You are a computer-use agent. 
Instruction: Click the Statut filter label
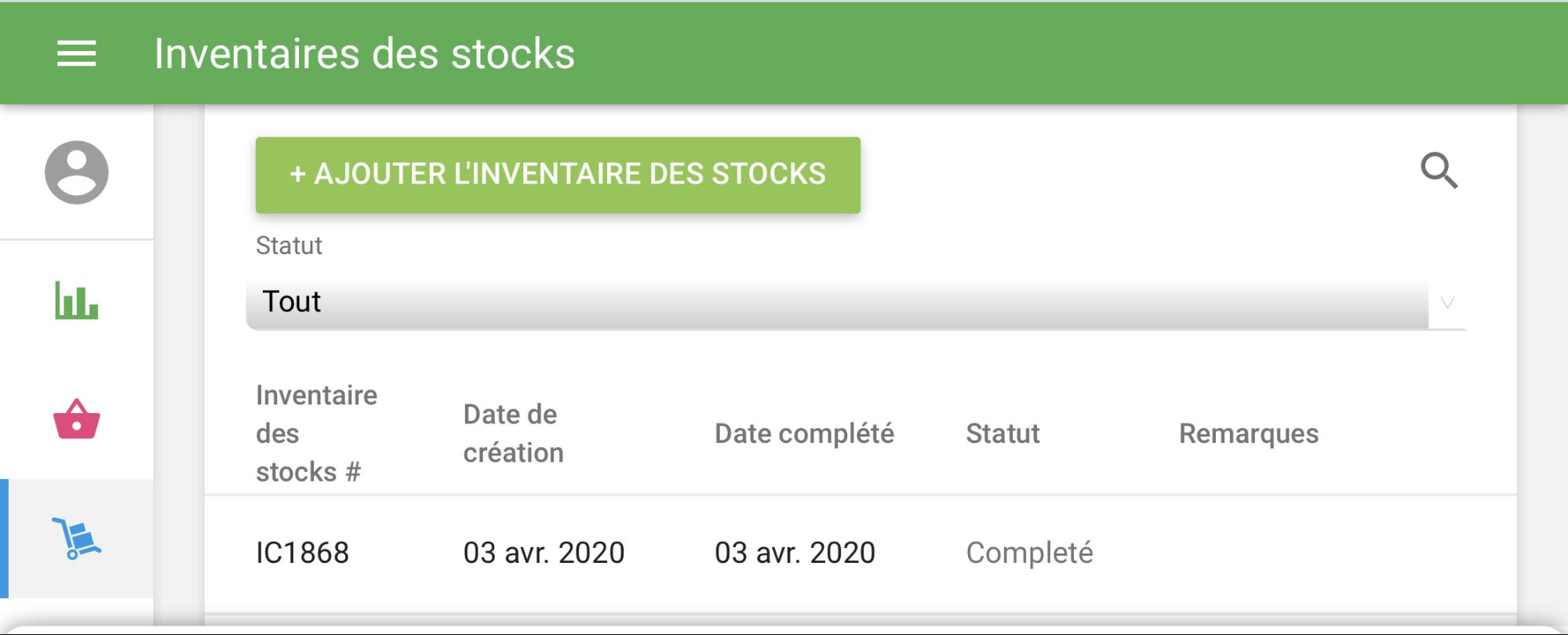[289, 245]
